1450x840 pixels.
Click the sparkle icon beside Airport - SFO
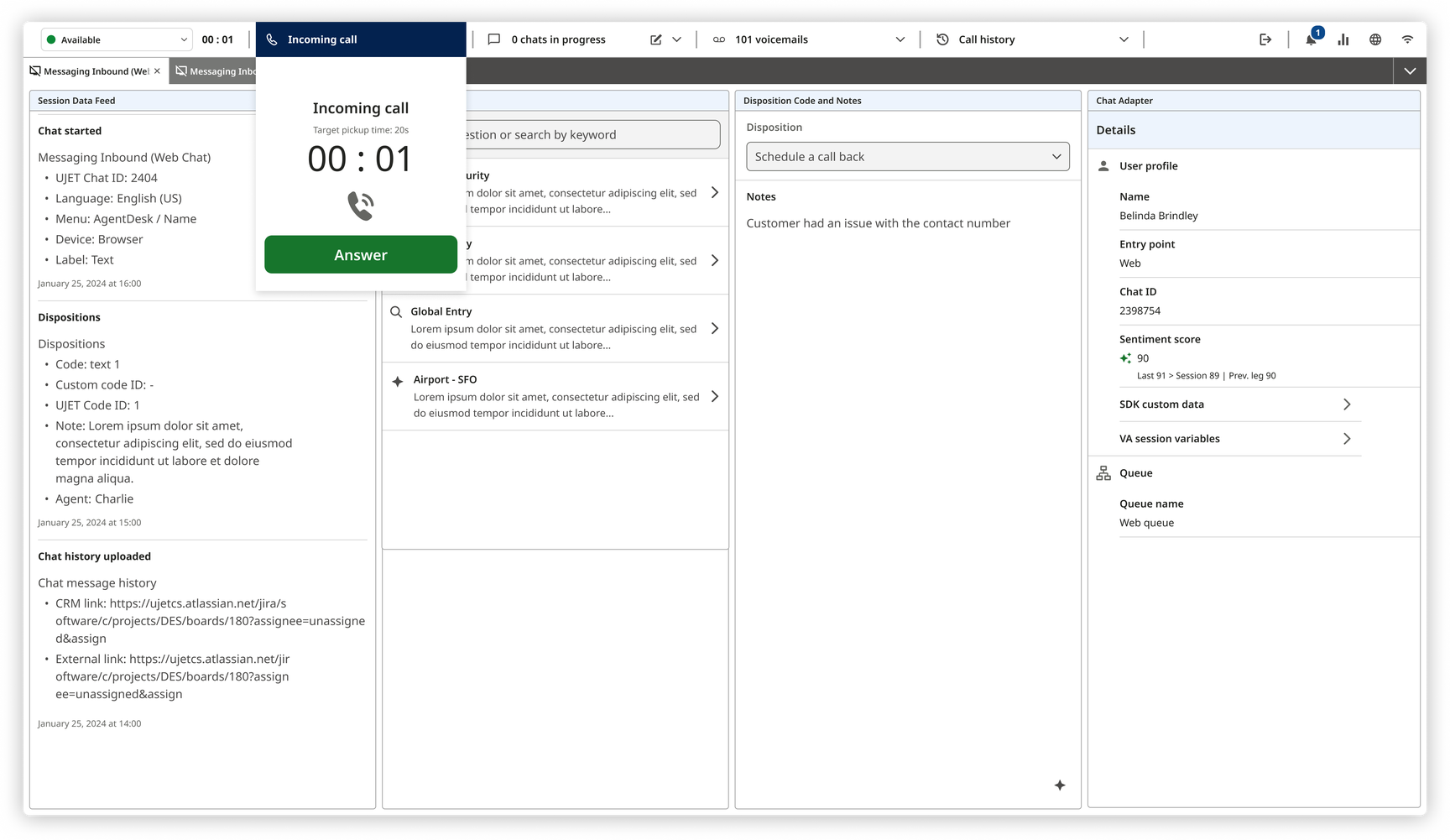(398, 381)
